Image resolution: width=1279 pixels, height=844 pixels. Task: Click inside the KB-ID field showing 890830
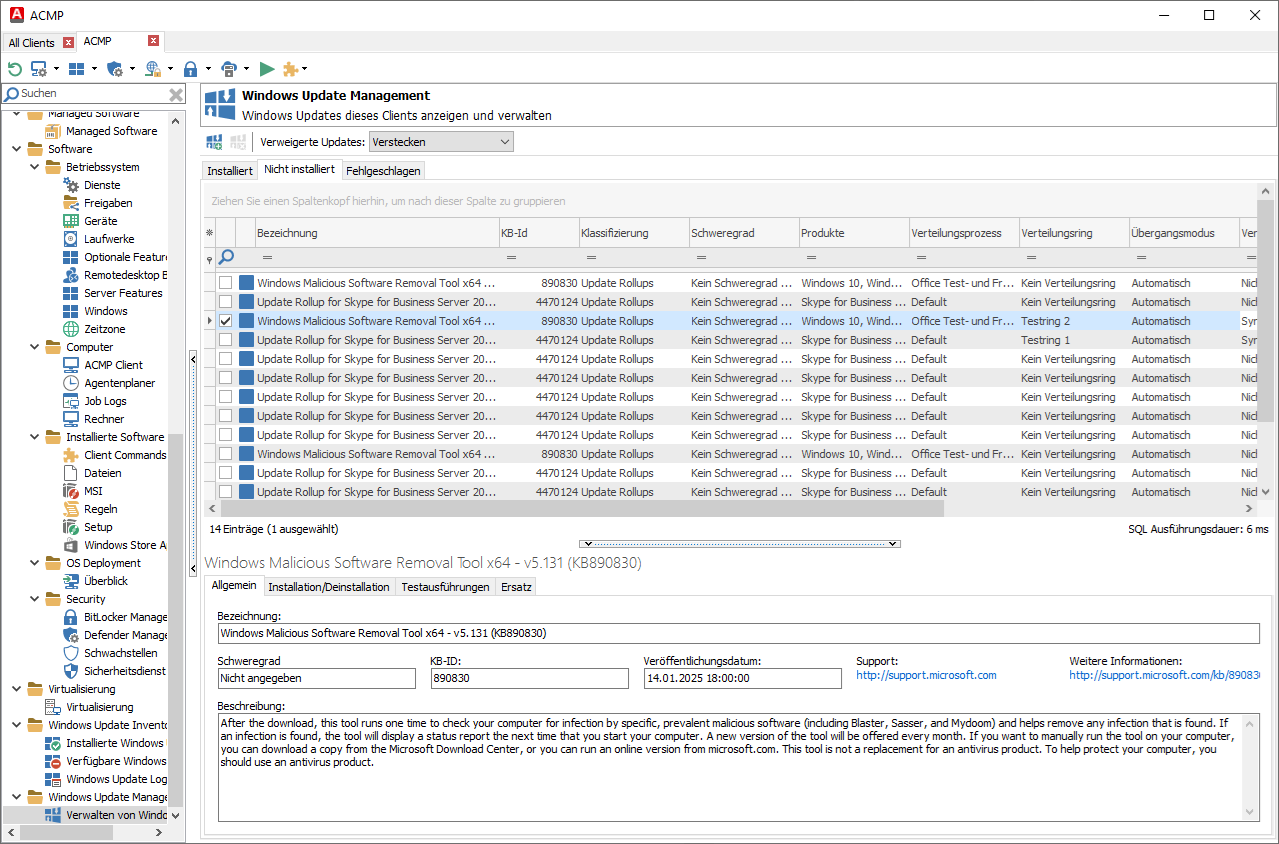pyautogui.click(x=530, y=678)
